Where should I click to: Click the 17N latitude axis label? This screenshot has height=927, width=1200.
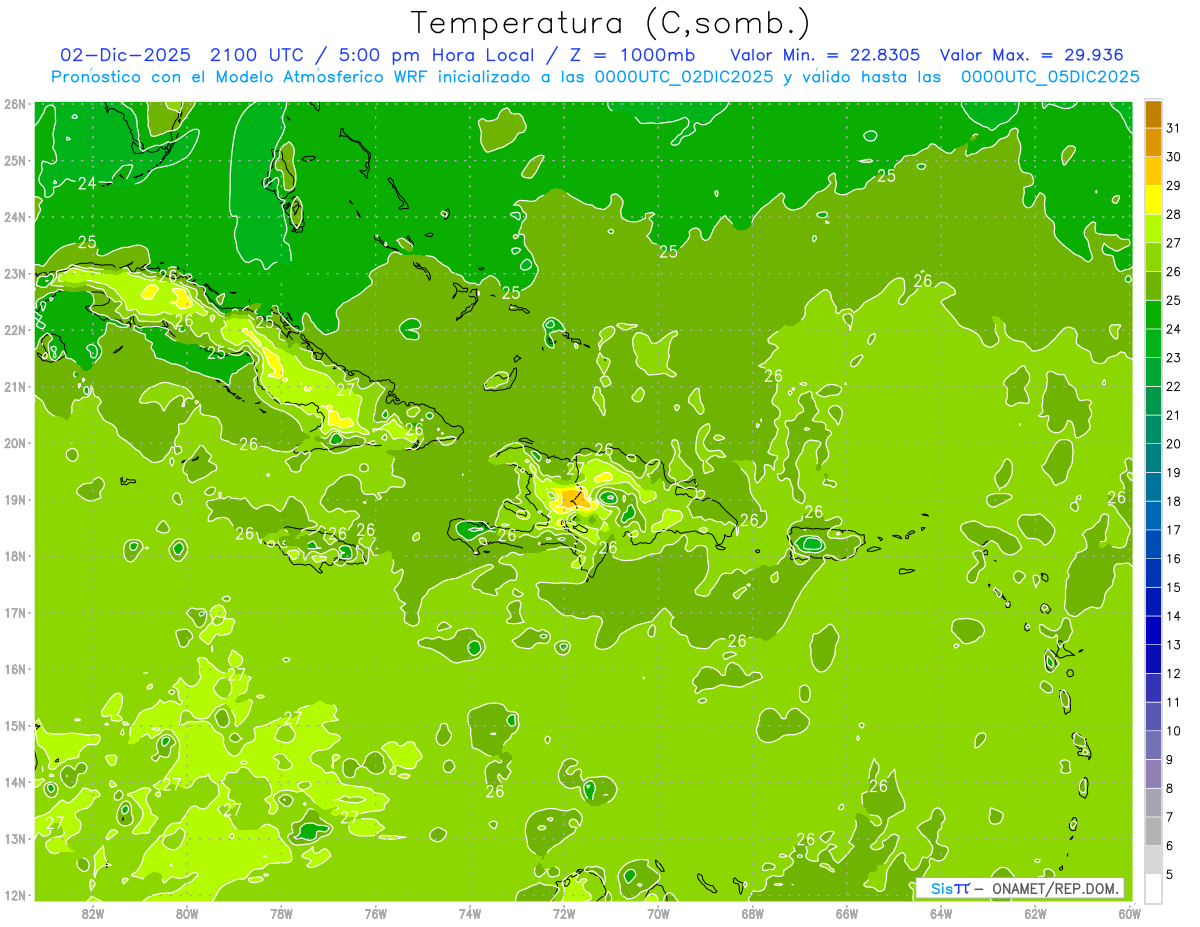coord(14,613)
